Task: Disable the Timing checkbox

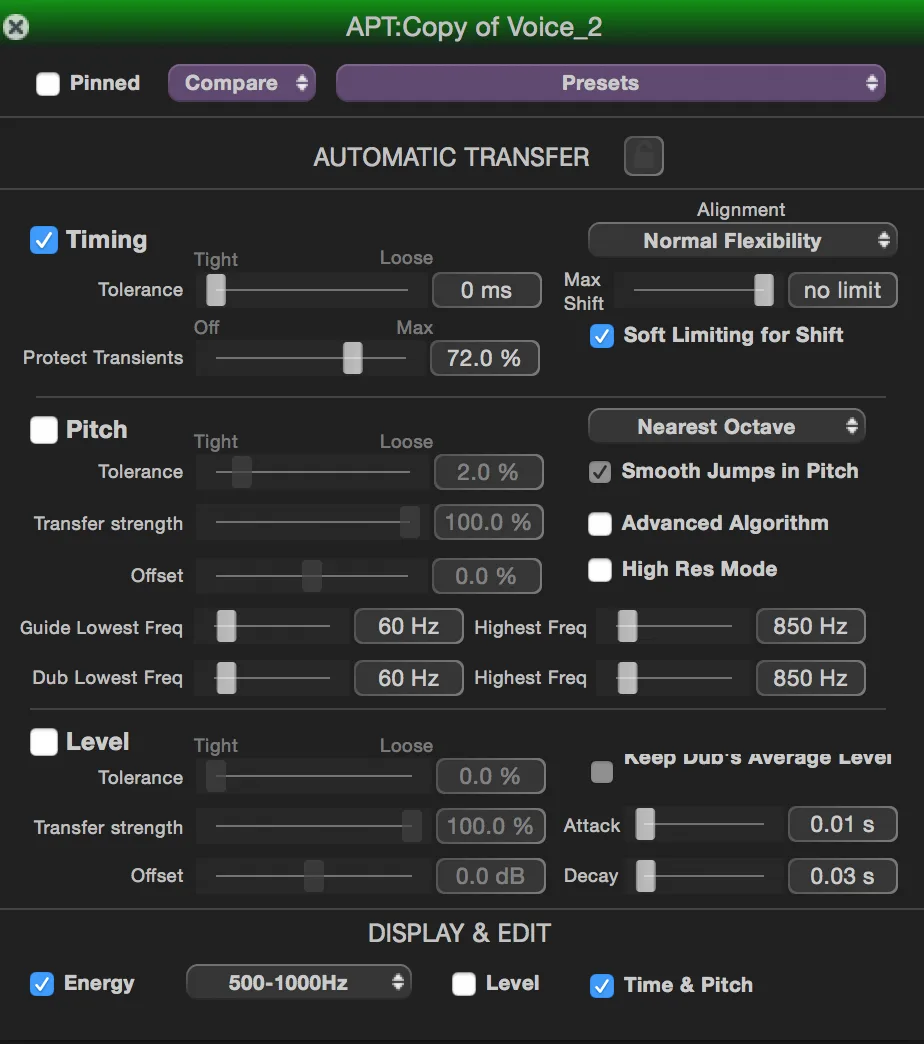Action: coord(44,240)
